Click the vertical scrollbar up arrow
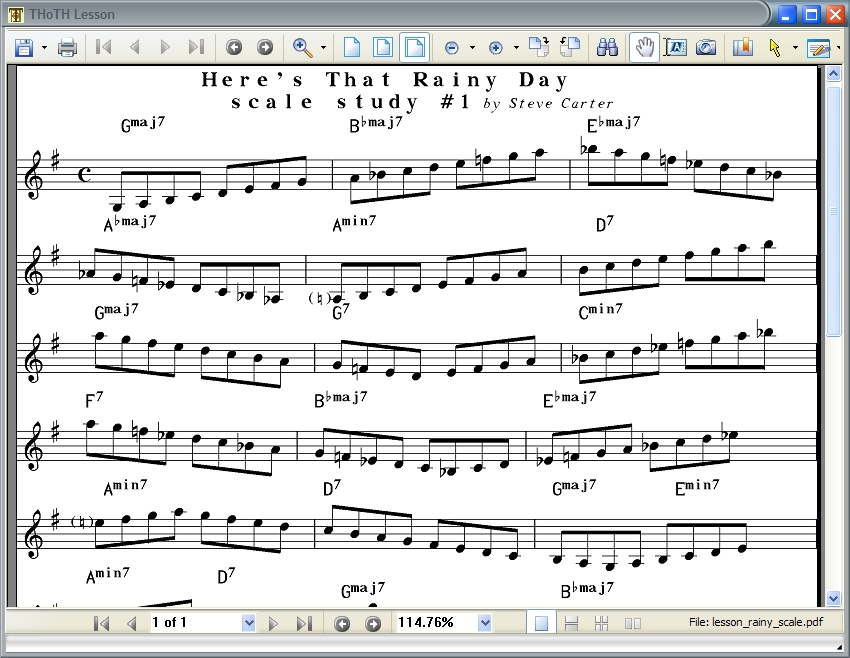This screenshot has width=850, height=658. pos(834,73)
